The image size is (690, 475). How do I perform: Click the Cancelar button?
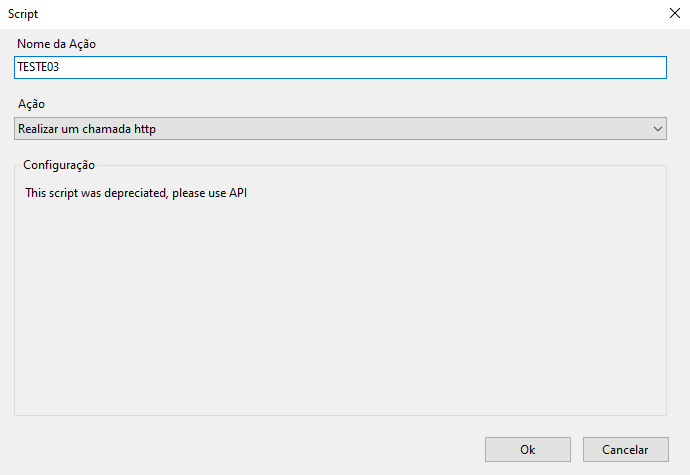[x=625, y=449]
